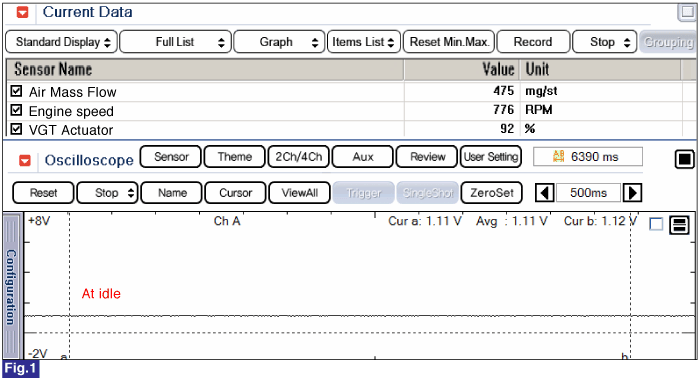Uncheck the Air Mass Flow checkbox
The height and width of the screenshot is (381, 700).
[16, 91]
